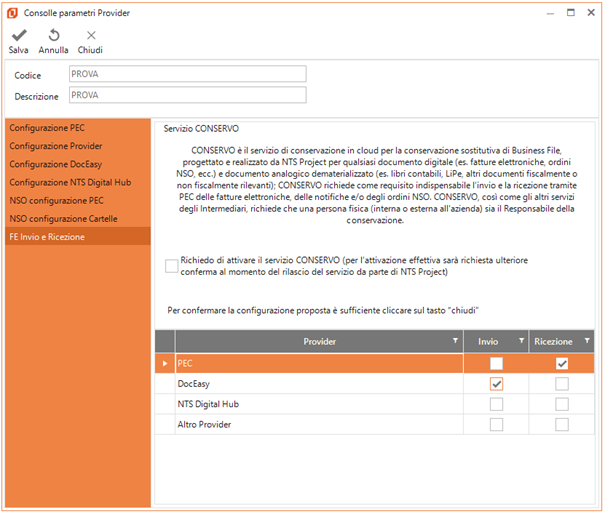Select NSO configurazione PEC section

pyautogui.click(x=78, y=200)
